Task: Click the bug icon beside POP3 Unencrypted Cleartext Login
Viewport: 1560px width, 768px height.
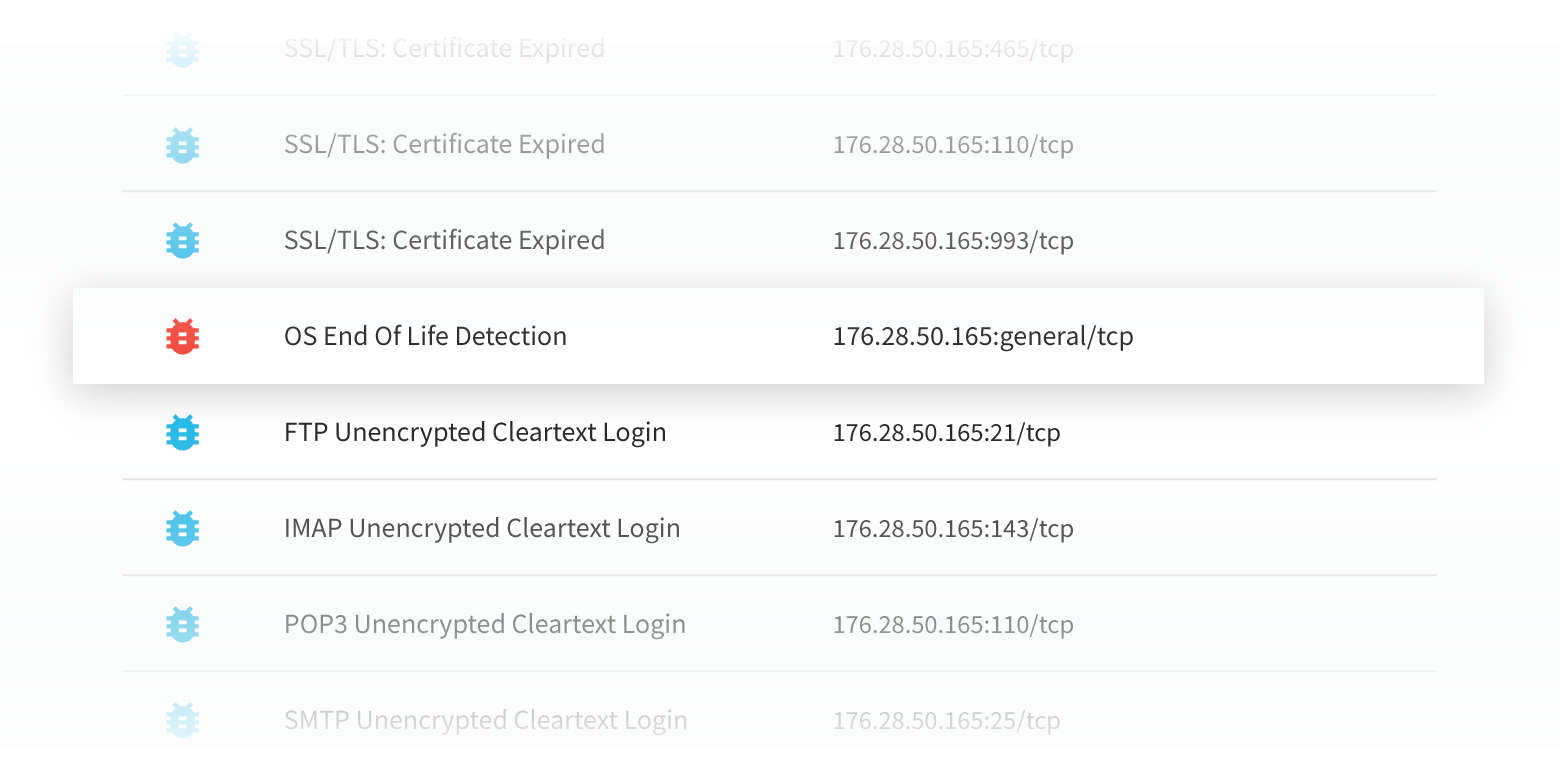Action: pyautogui.click(x=182, y=624)
